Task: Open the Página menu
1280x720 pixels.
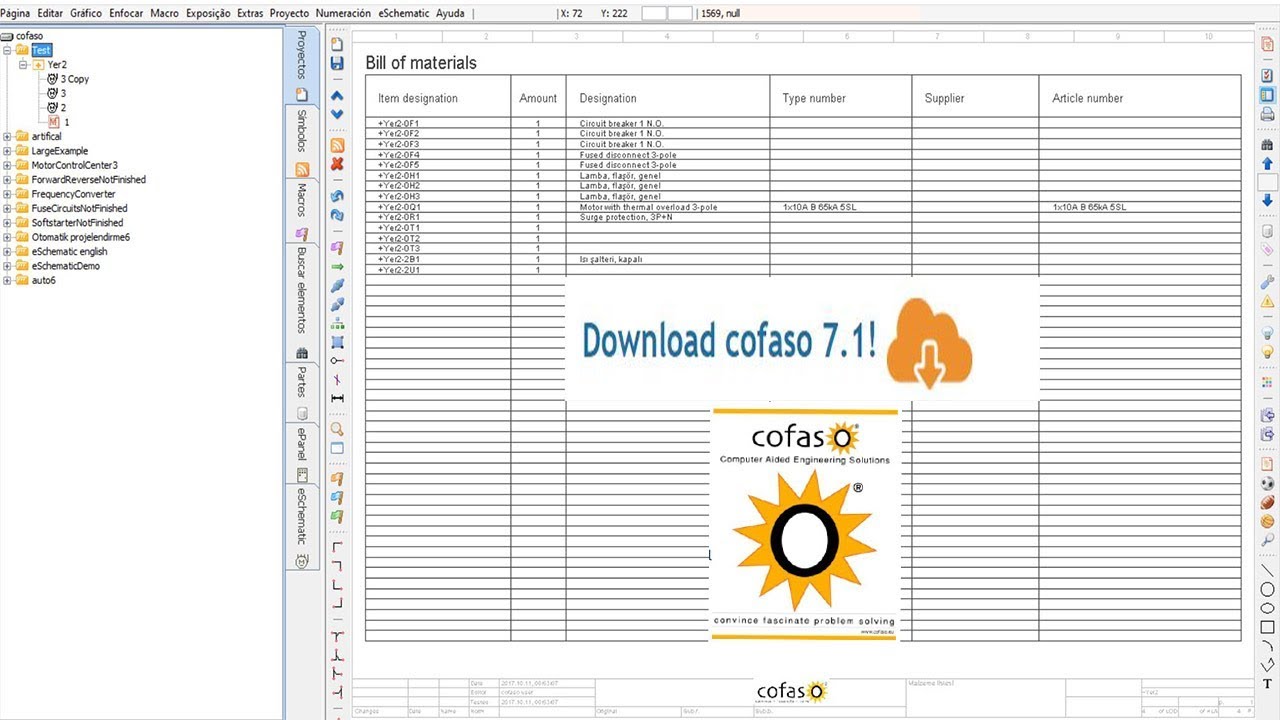Action: click(x=16, y=14)
